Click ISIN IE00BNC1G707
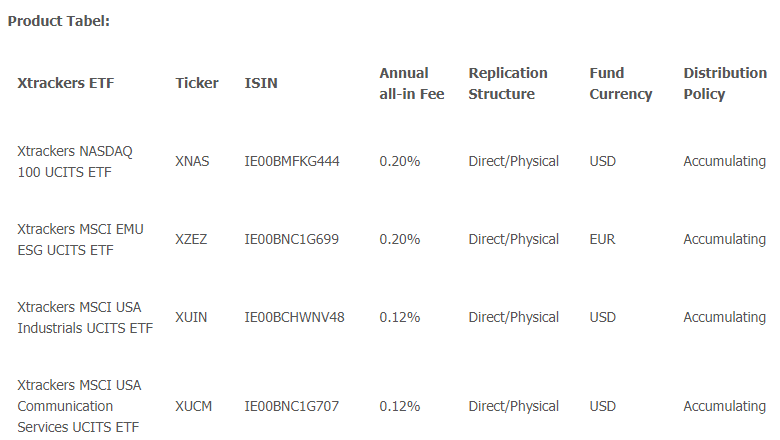This screenshot has height=440, width=780. pos(292,407)
